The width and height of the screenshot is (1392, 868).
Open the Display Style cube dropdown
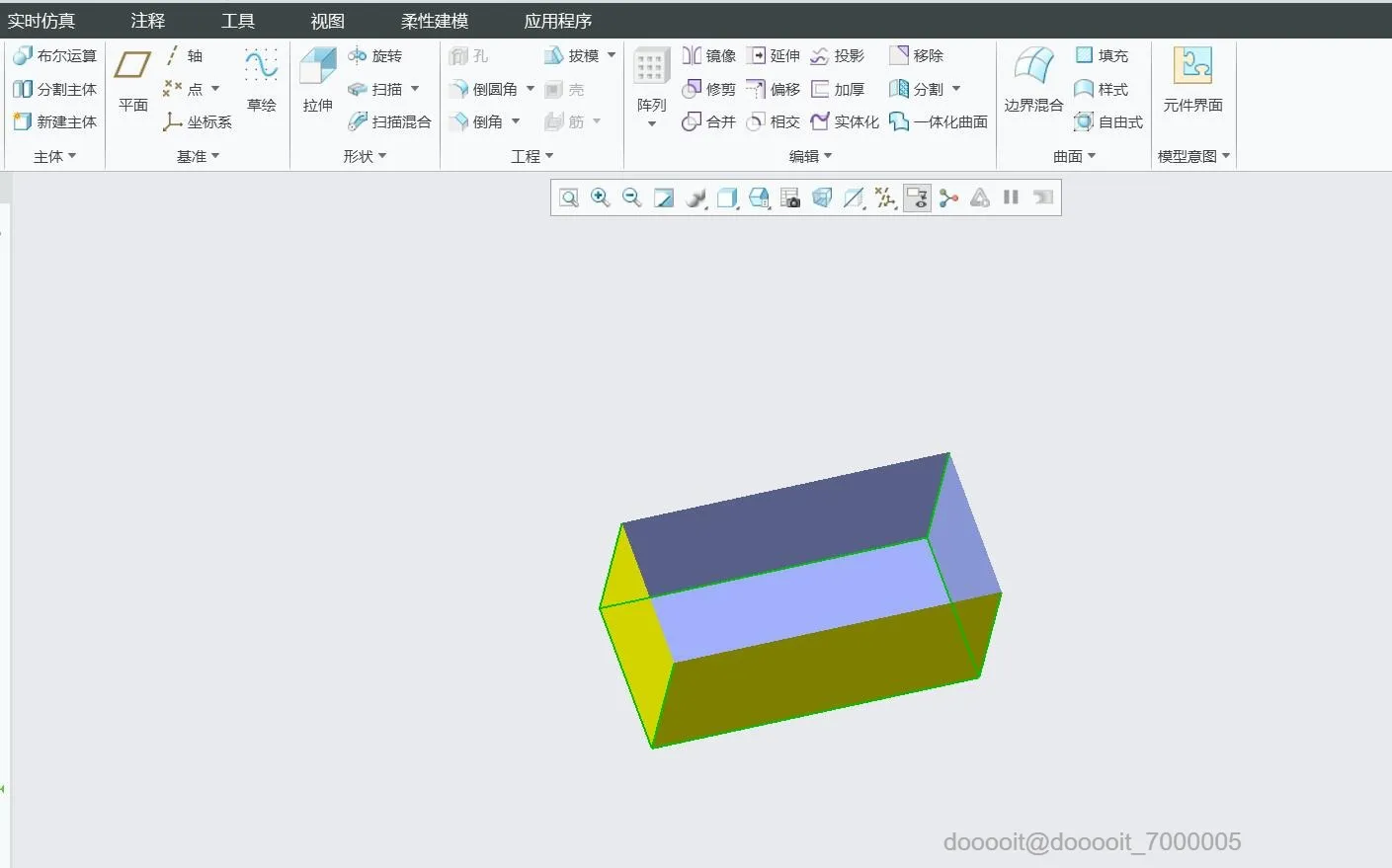727,197
